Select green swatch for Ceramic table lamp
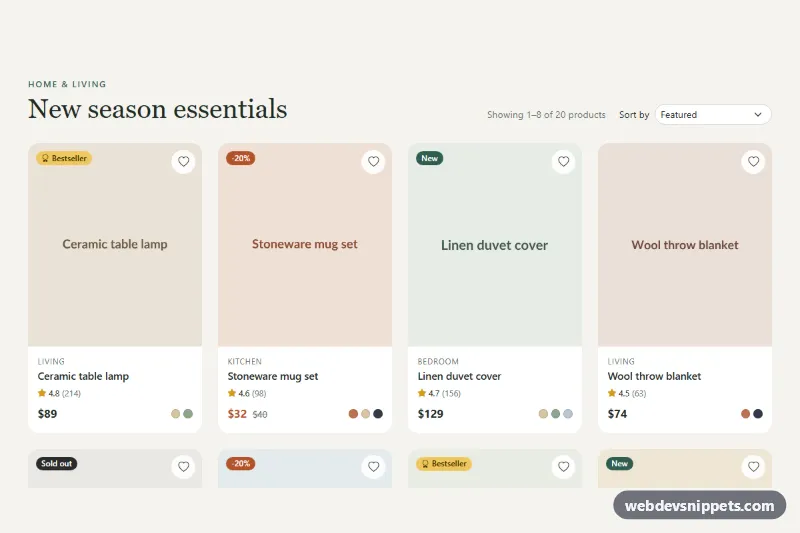The image size is (800, 533). pyautogui.click(x=188, y=414)
